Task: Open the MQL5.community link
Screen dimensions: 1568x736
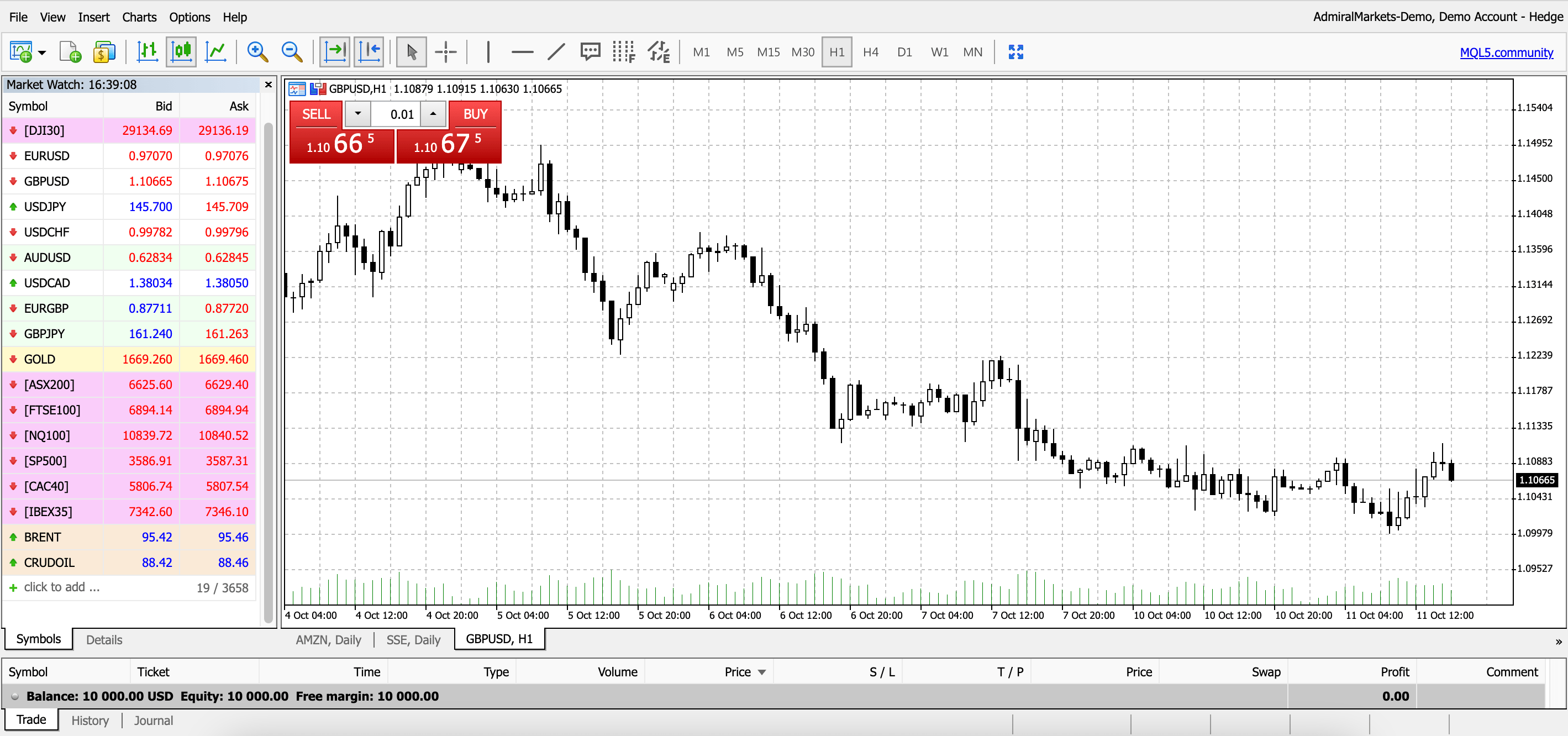Action: [x=1507, y=52]
